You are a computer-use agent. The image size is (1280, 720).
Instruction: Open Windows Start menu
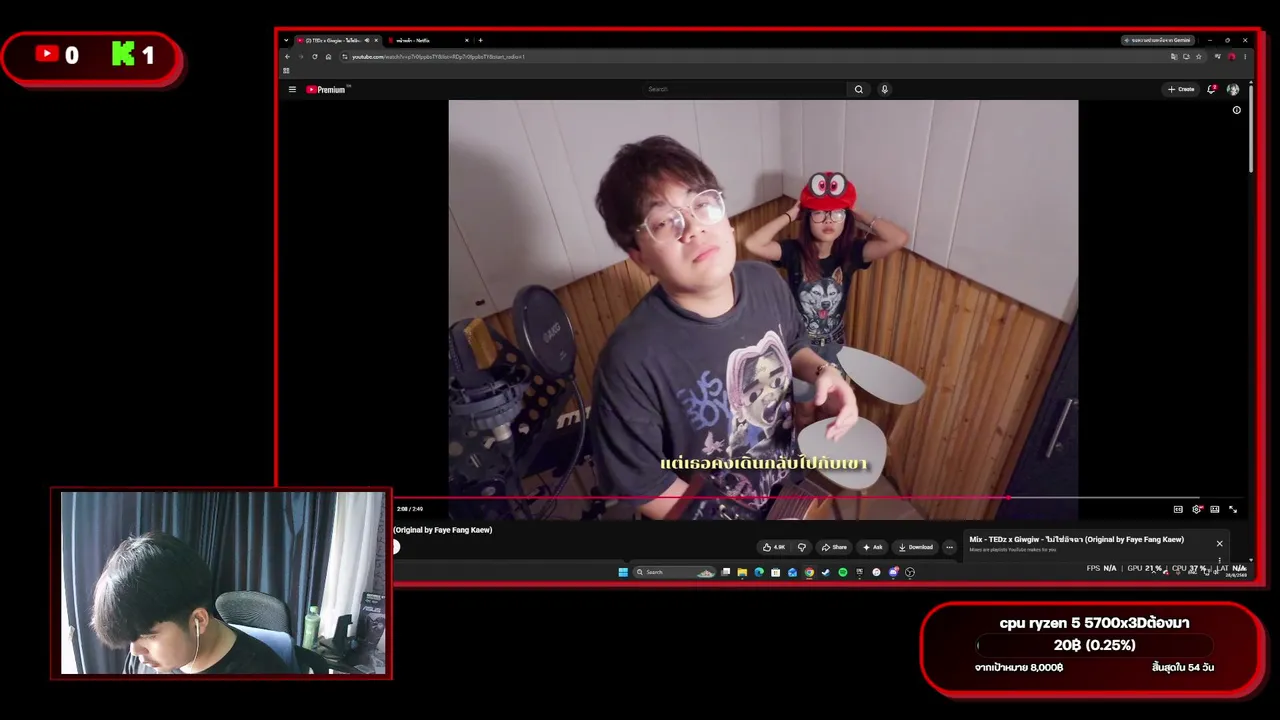click(x=623, y=573)
